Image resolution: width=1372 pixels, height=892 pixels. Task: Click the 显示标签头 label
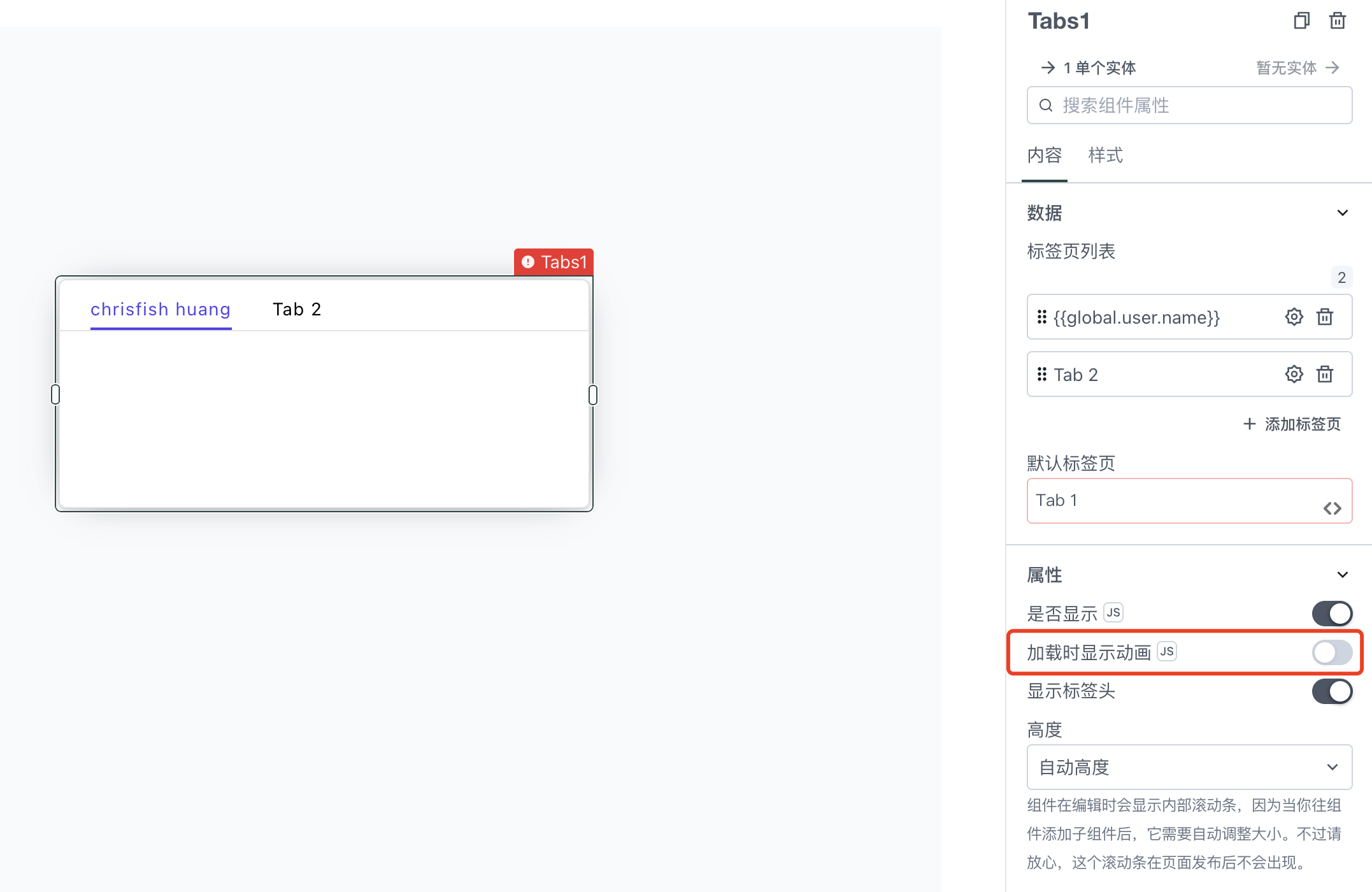point(1071,691)
